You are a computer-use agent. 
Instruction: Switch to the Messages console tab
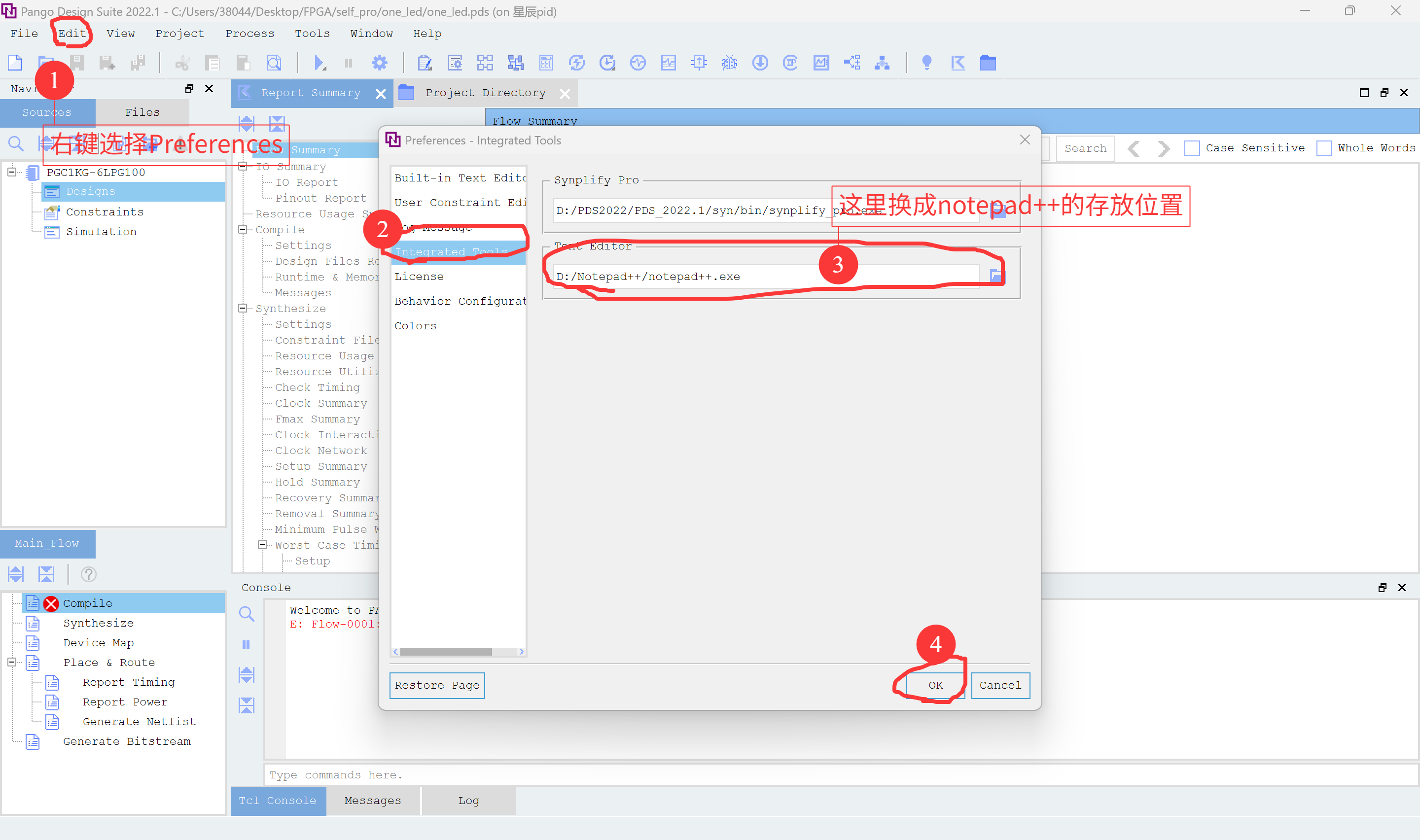click(372, 801)
